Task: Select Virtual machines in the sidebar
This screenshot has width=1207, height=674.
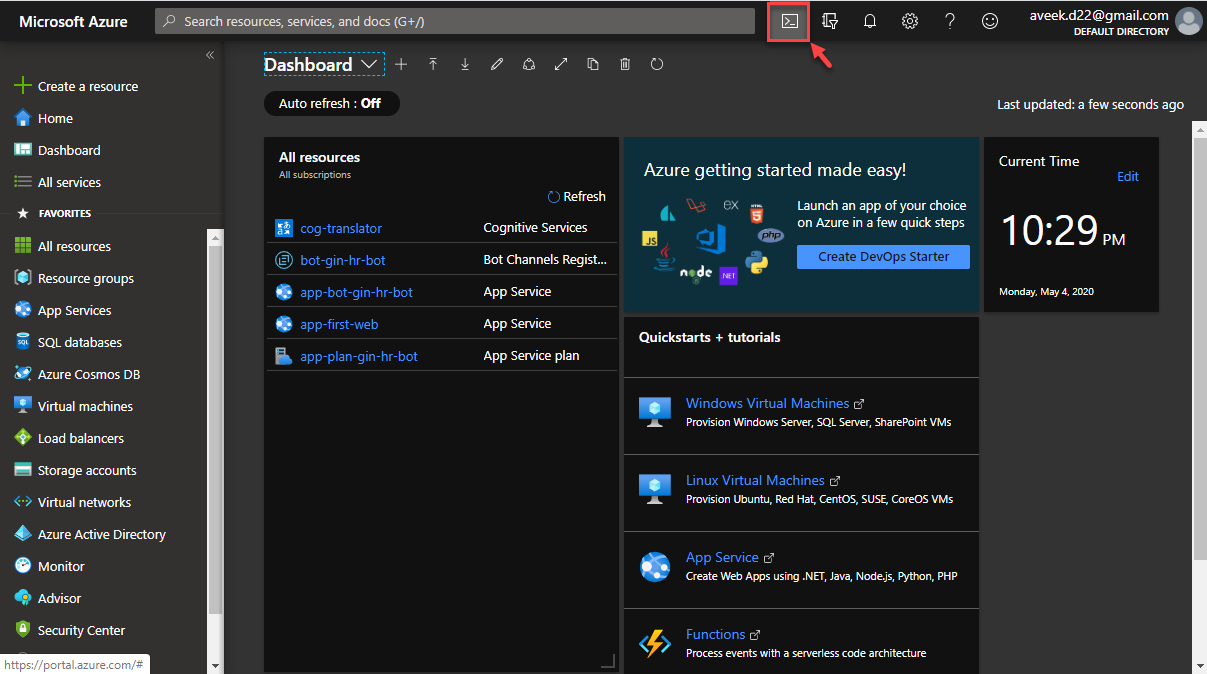Action: 85,406
